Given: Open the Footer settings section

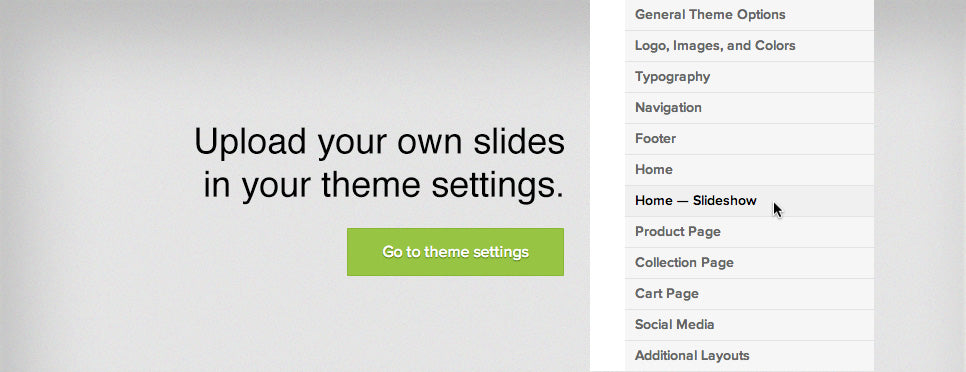Looking at the screenshot, I should (749, 139).
